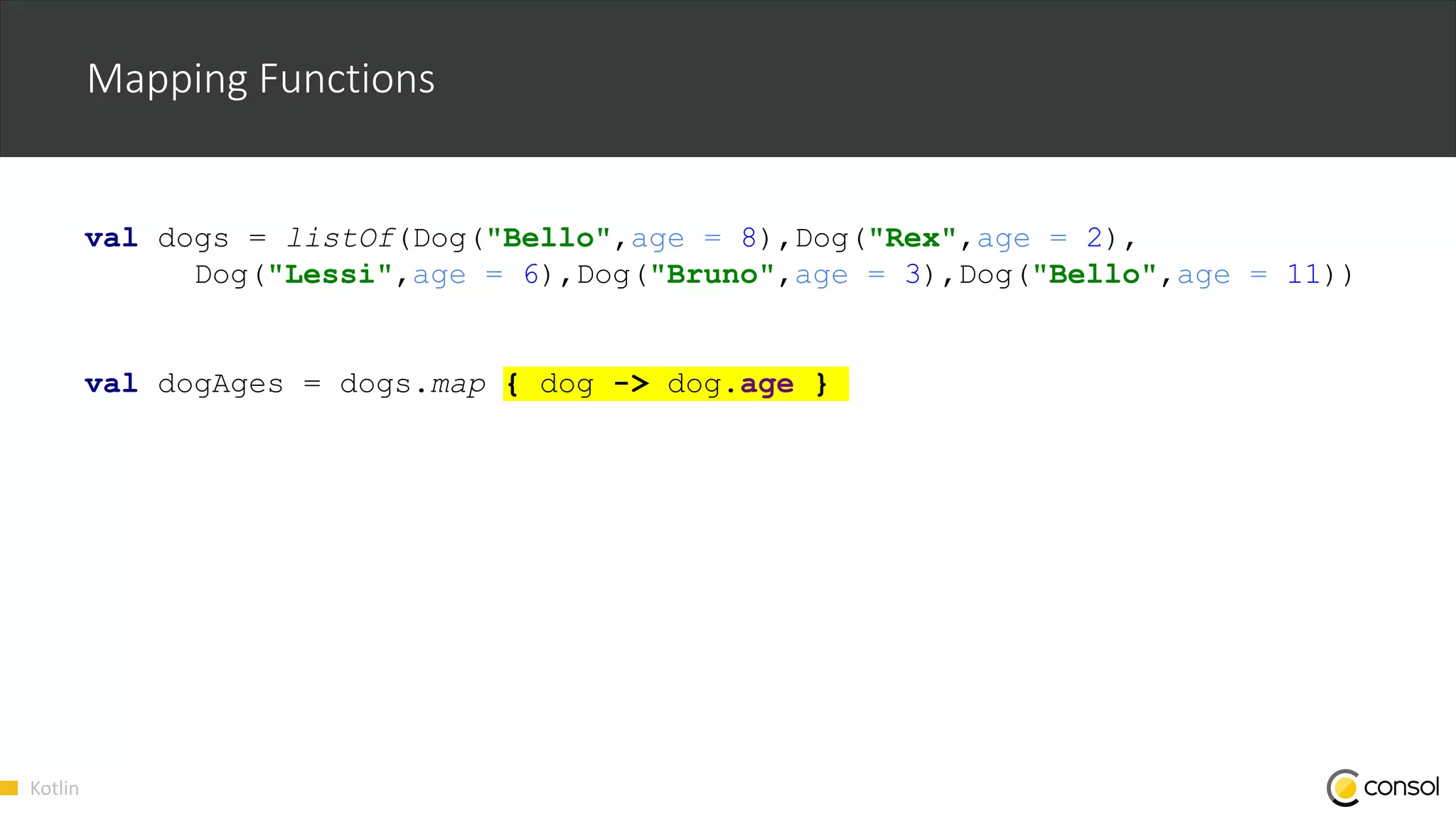The width and height of the screenshot is (1456, 819).
Task: Click the bold 'age' property in lambda
Action: [x=766, y=385]
